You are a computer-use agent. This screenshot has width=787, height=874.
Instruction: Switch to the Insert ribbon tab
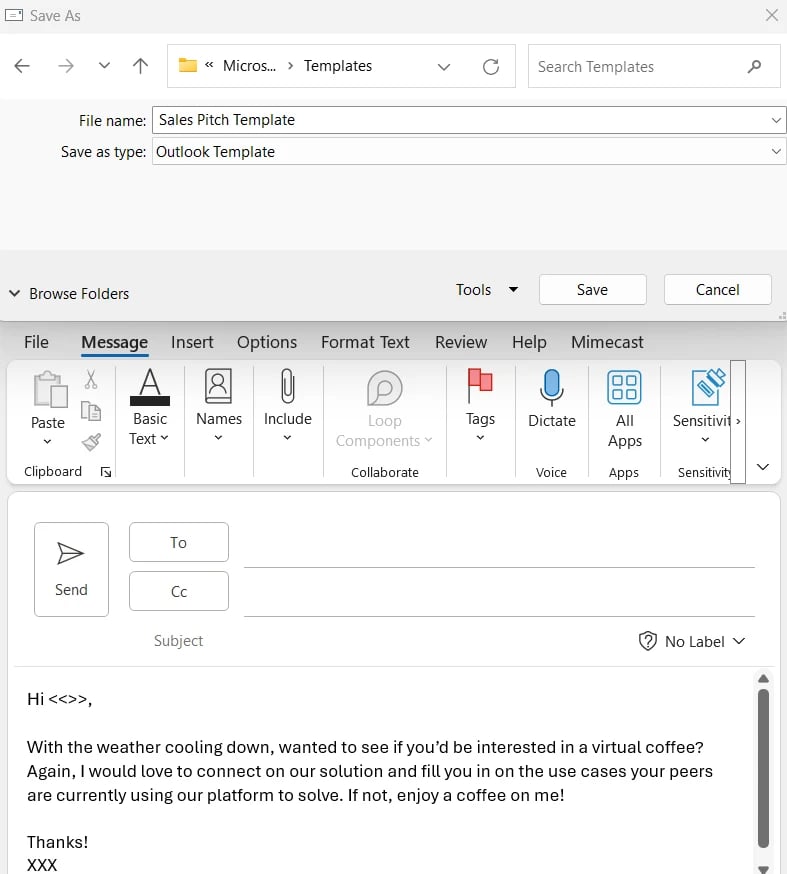(x=192, y=342)
